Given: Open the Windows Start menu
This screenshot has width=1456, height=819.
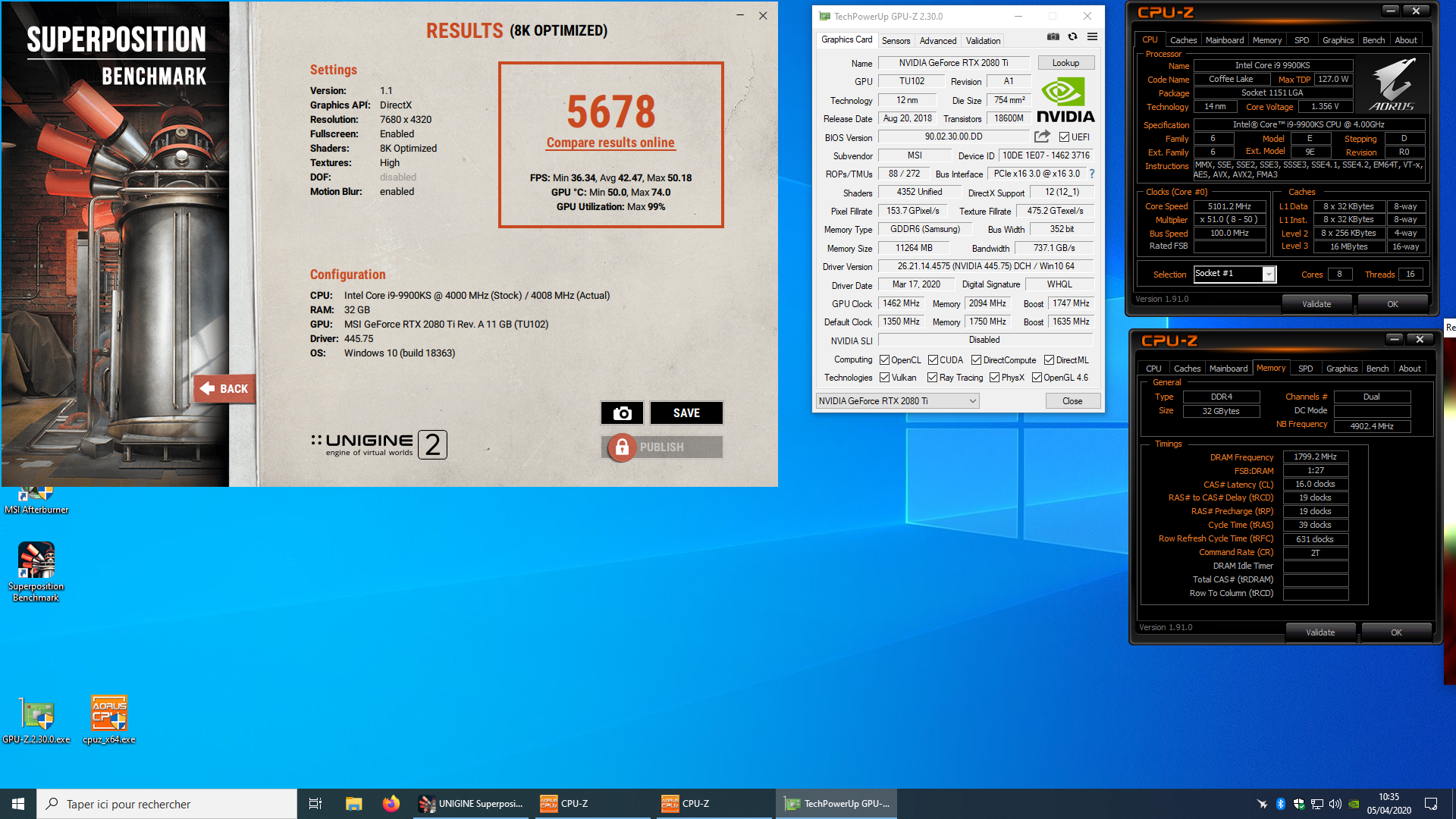Looking at the screenshot, I should point(18,804).
